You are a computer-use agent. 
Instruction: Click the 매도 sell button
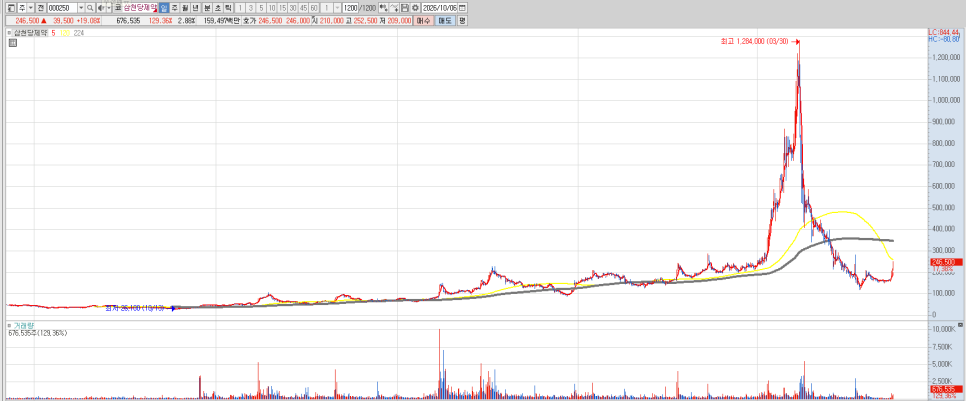coord(445,20)
